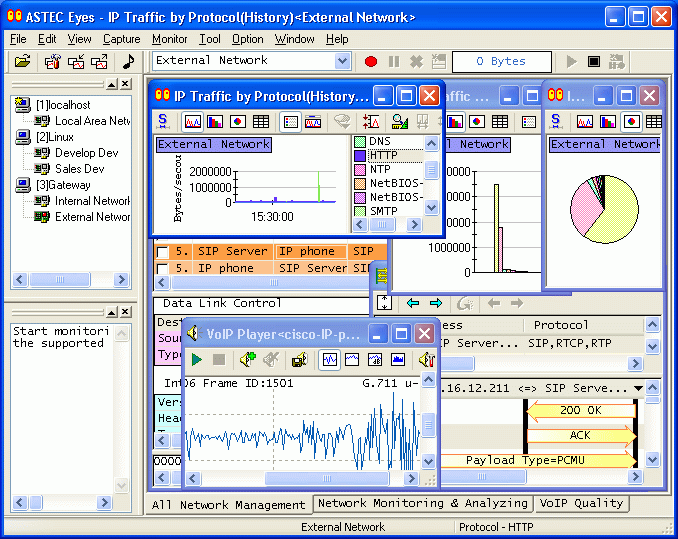The image size is (678, 539).
Task: Show table view in IP Traffic window
Action: pyautogui.click(x=261, y=122)
